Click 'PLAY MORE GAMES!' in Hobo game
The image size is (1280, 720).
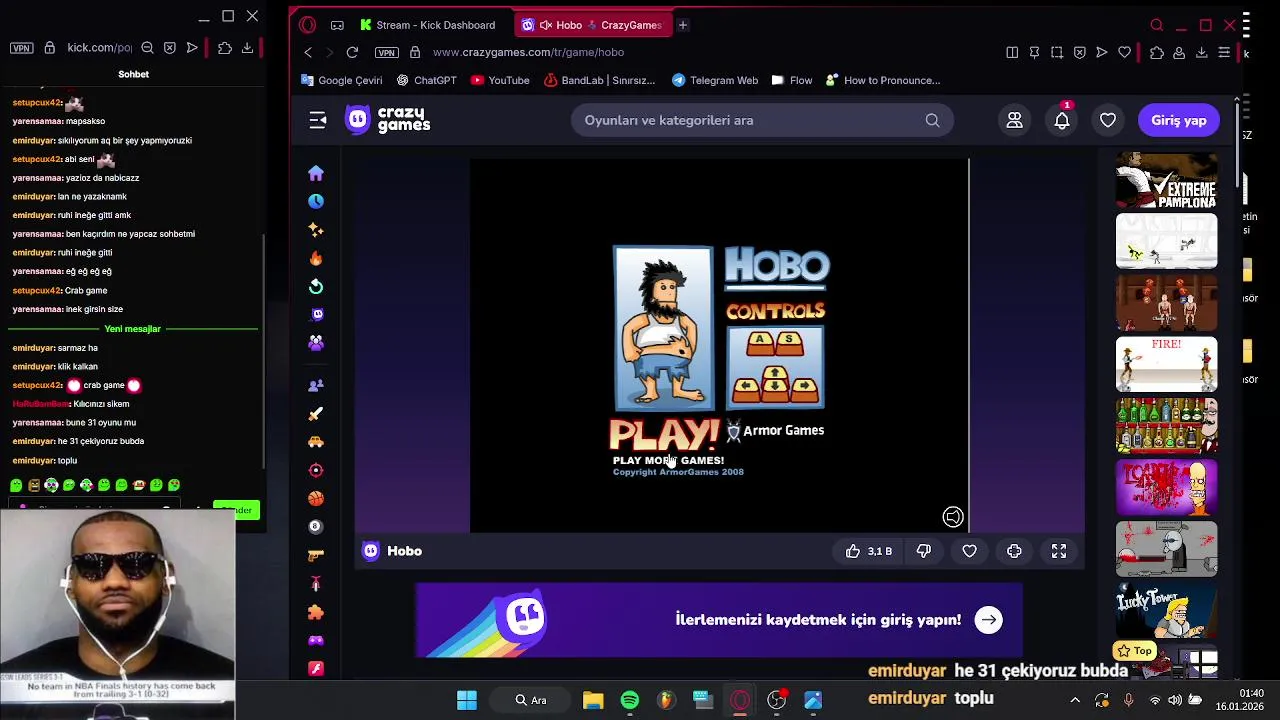pos(668,461)
